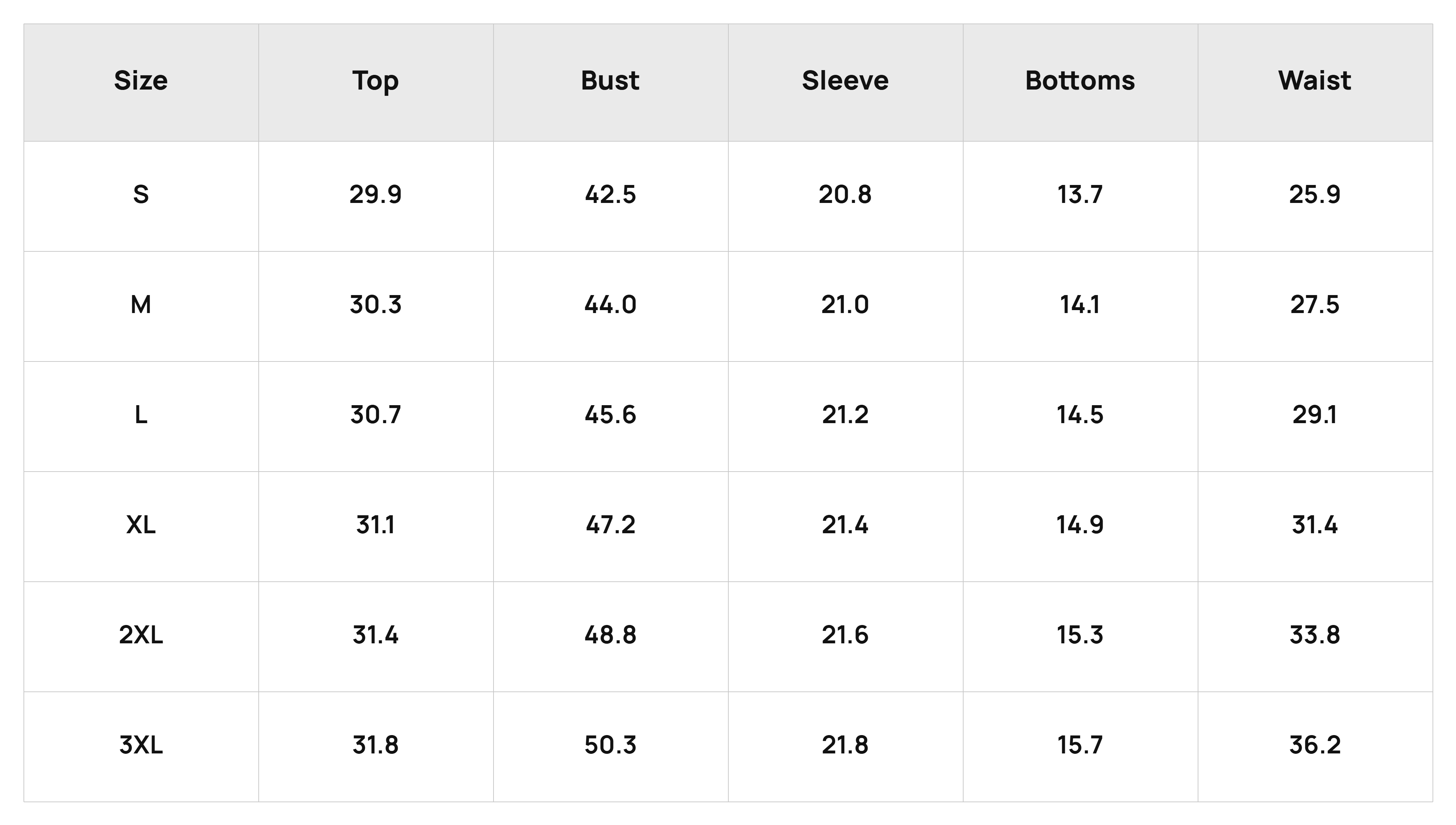Click the 42.5 bust value for S

(x=610, y=195)
